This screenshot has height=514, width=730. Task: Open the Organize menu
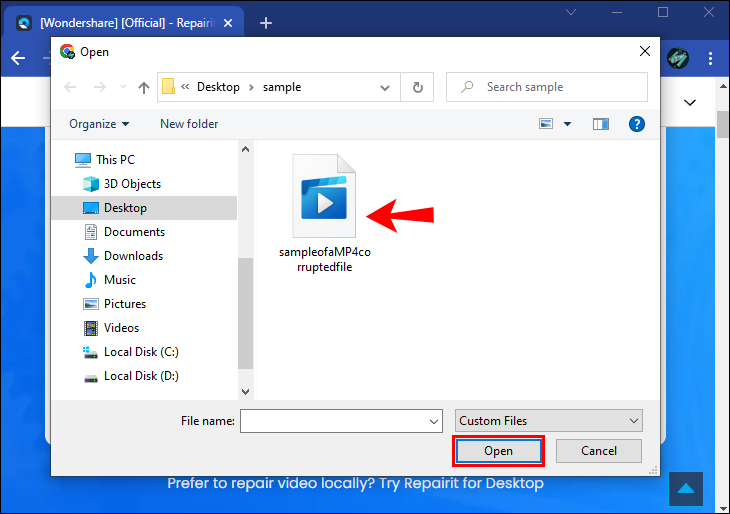click(99, 124)
